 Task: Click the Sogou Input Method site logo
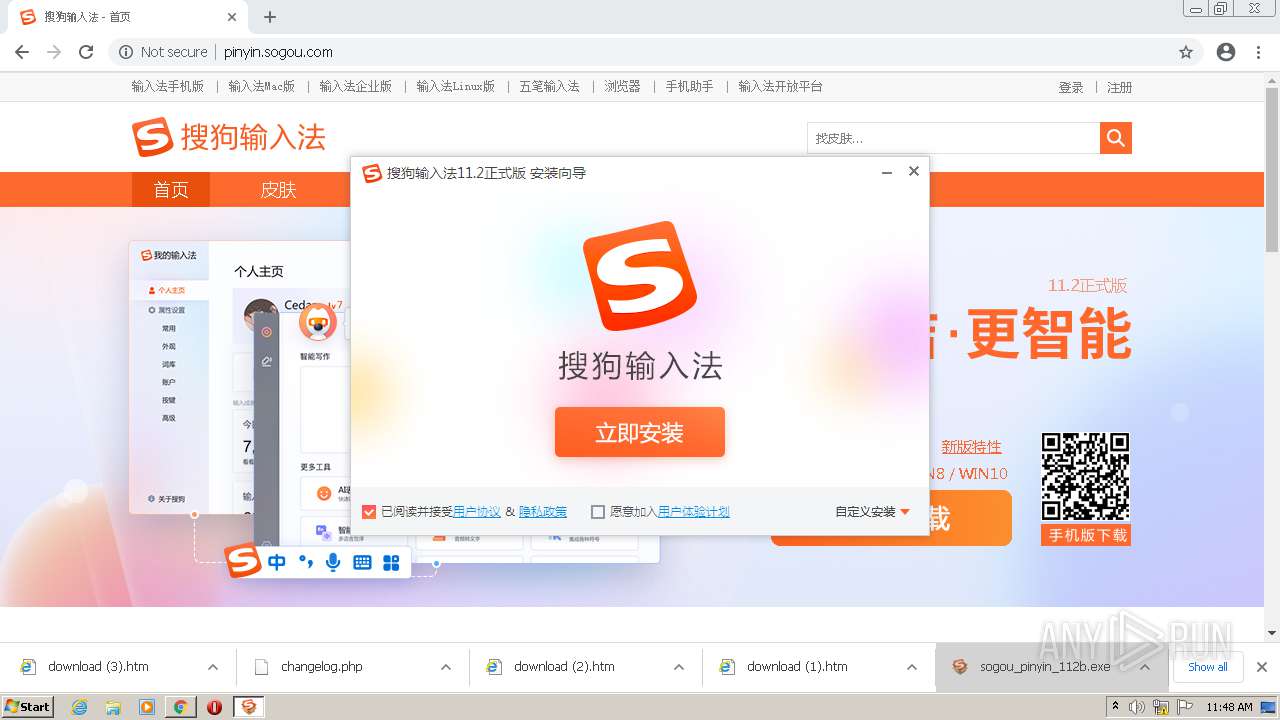[229, 137]
